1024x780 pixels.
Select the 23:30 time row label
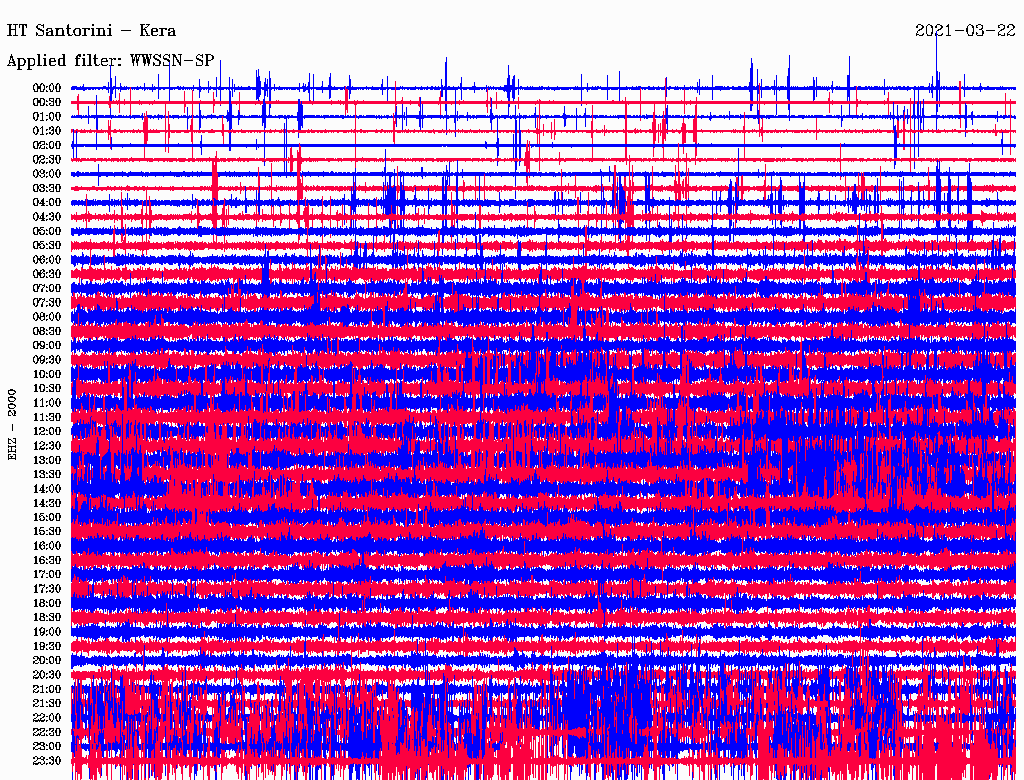point(47,761)
